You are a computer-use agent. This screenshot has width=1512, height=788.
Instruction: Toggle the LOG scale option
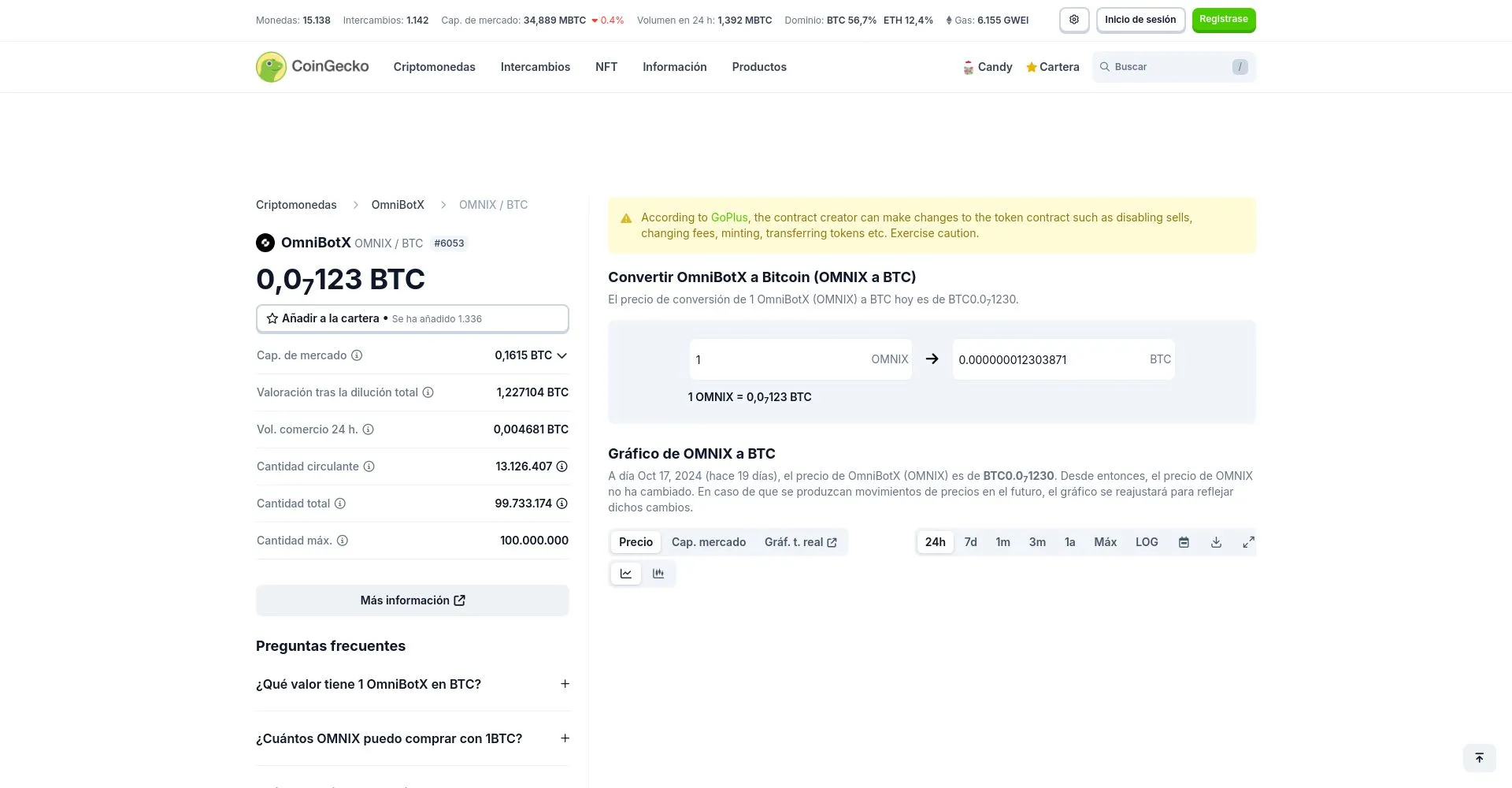click(x=1147, y=542)
